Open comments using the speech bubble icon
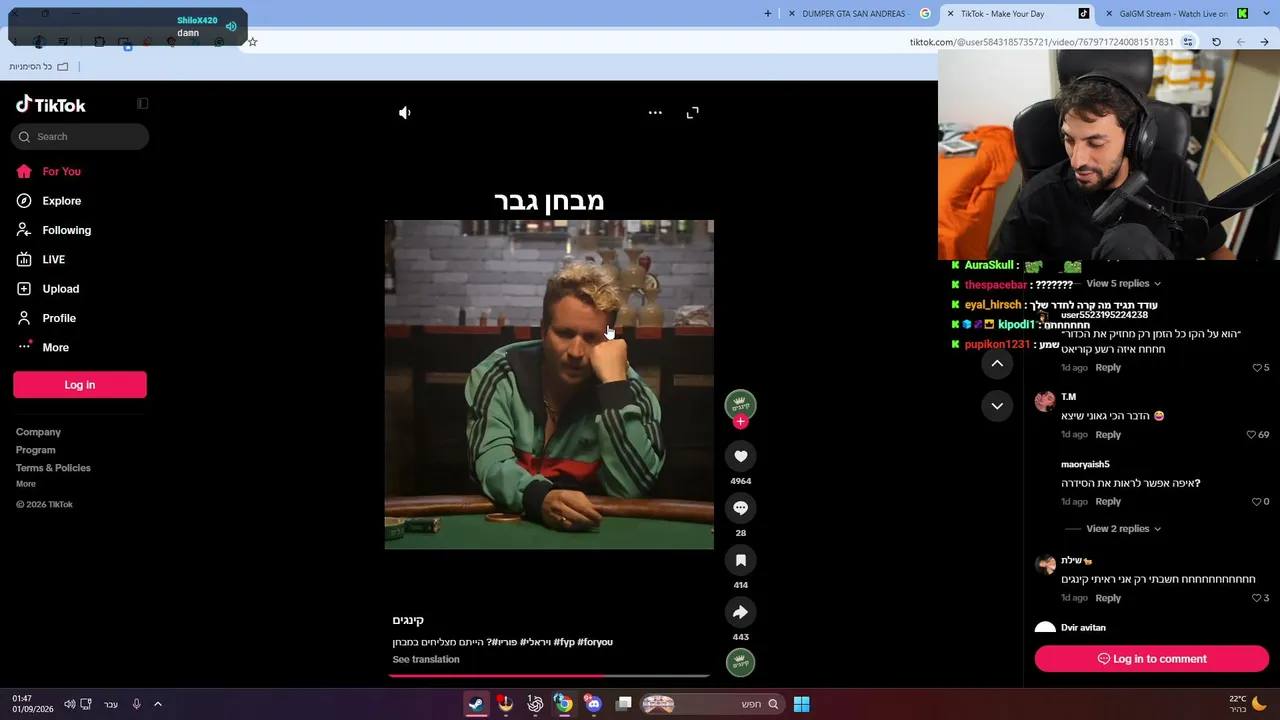 point(741,508)
